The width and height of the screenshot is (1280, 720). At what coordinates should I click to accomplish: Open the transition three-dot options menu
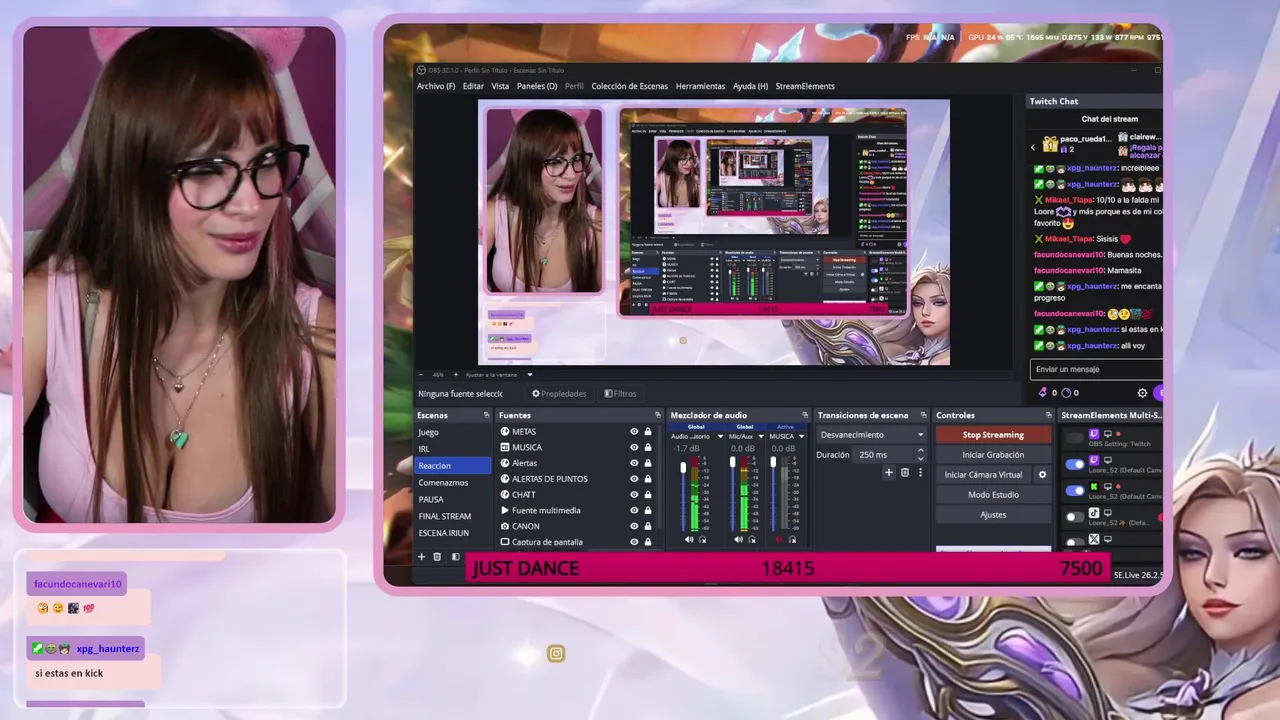coord(920,473)
